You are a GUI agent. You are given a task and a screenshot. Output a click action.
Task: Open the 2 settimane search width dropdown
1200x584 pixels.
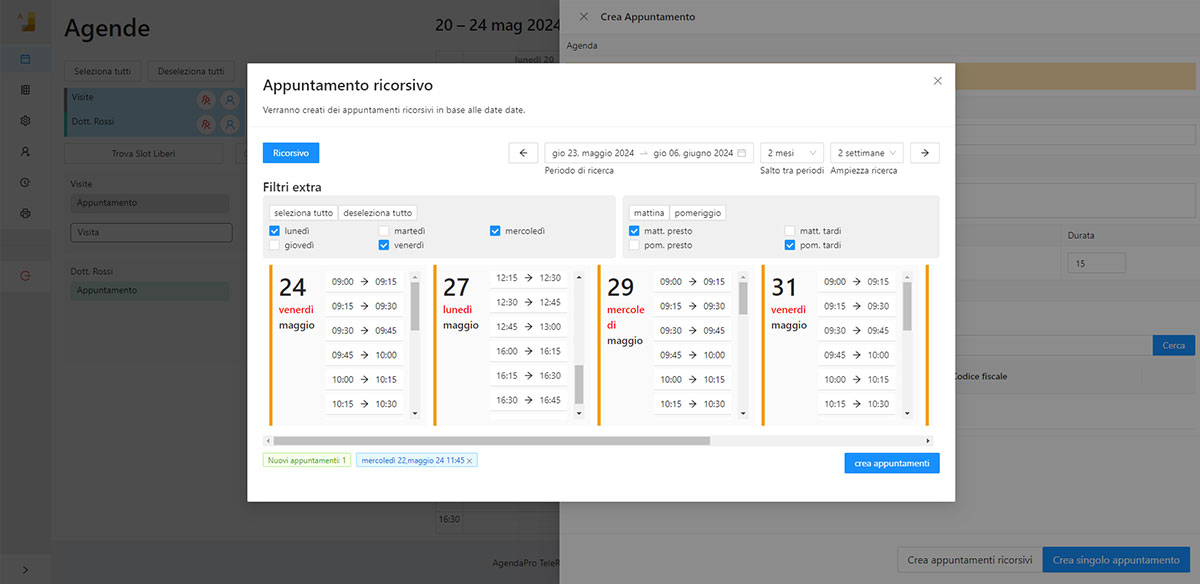[x=866, y=153]
